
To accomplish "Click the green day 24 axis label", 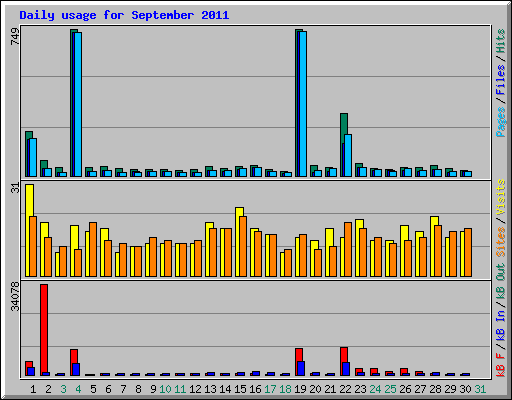I will pos(375,389).
